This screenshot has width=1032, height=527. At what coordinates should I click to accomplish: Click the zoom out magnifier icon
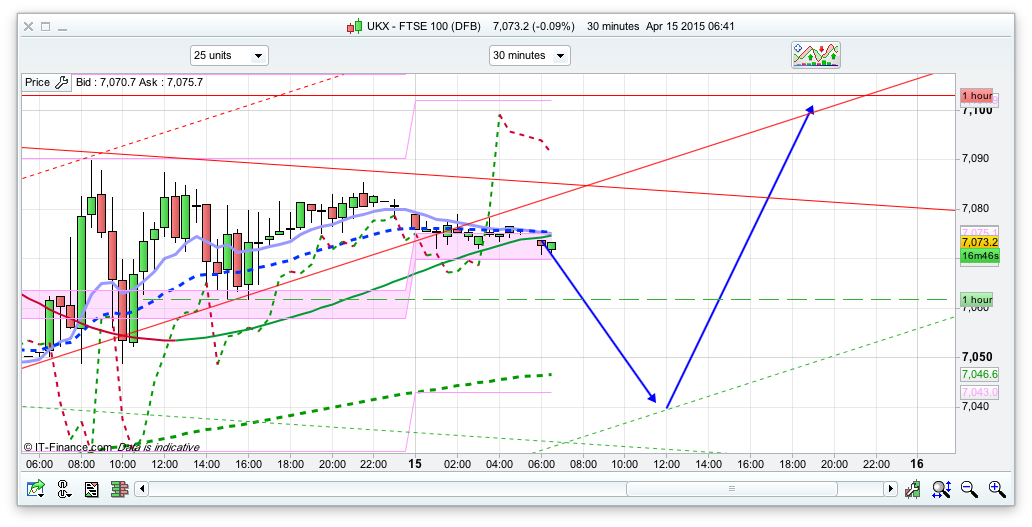969,489
